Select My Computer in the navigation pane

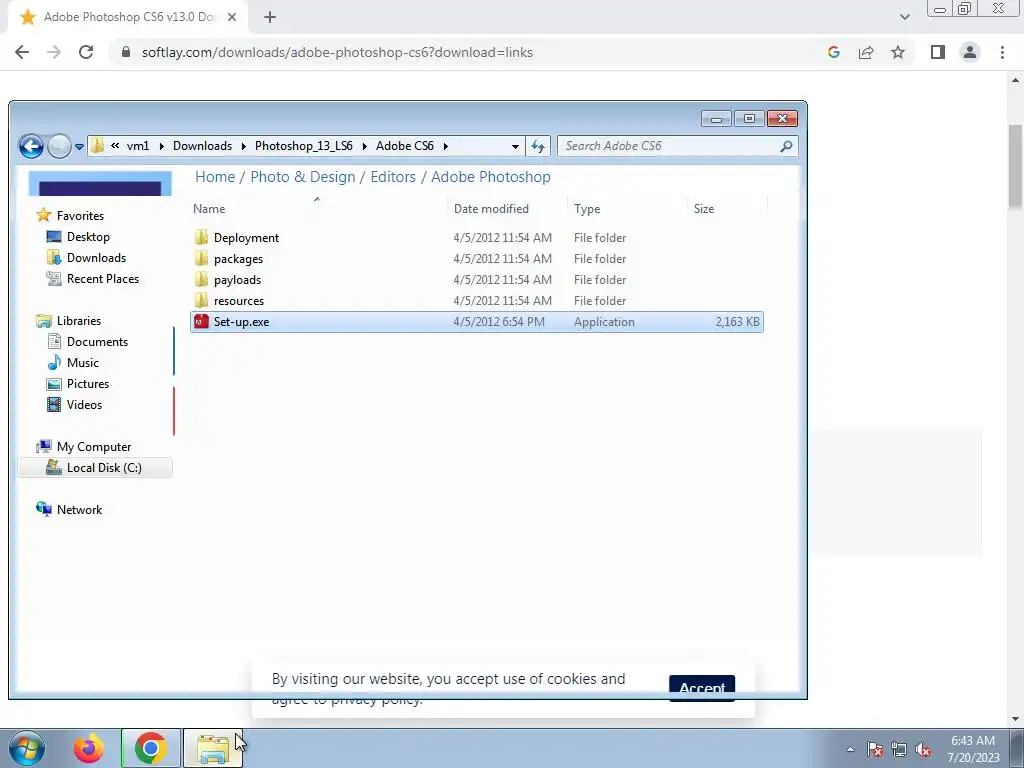[94, 447]
